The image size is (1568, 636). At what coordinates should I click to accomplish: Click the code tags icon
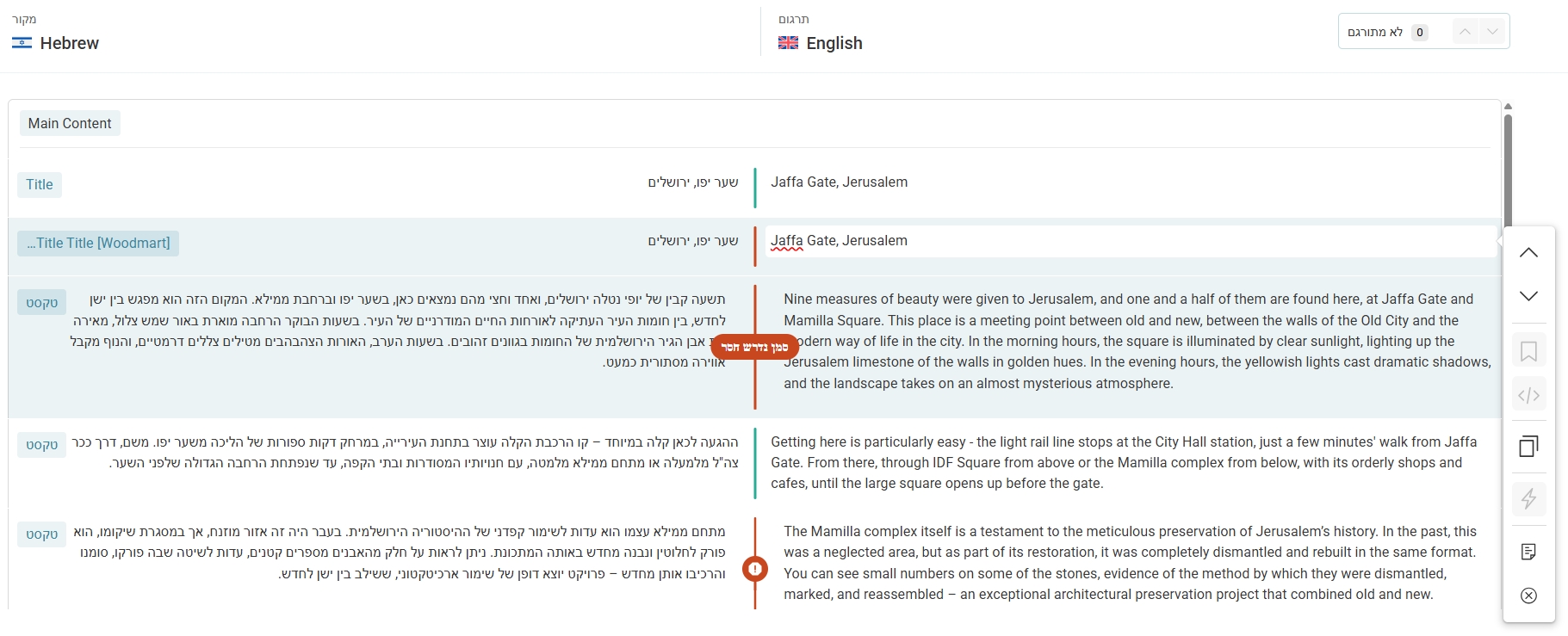(1528, 395)
